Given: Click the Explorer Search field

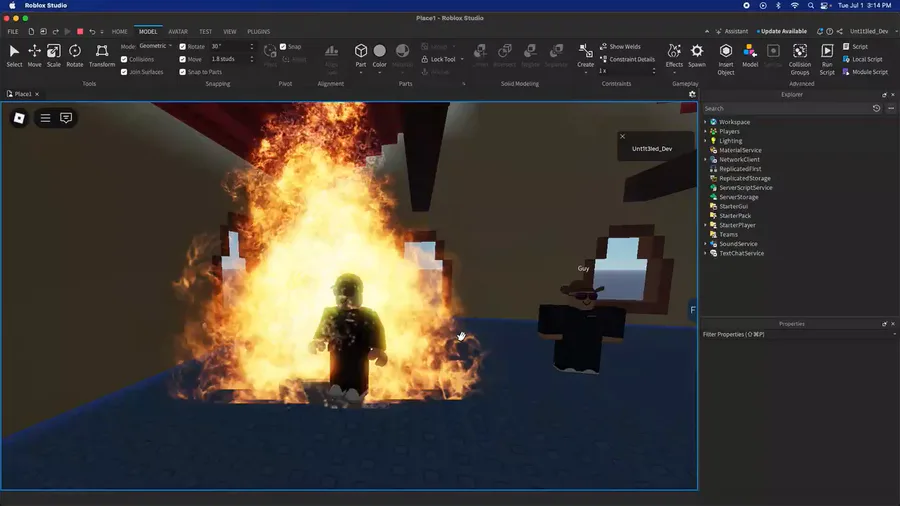Looking at the screenshot, I should pos(786,108).
